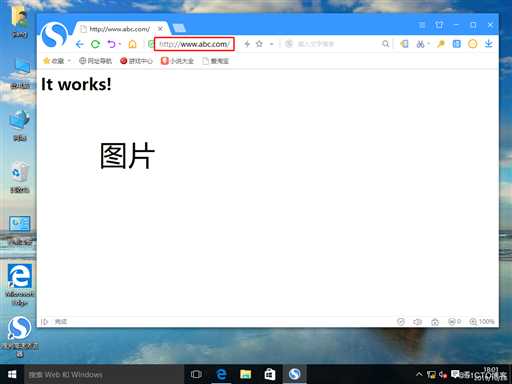Open the home page via the house icon
This screenshot has height=384, width=512.
click(x=132, y=44)
